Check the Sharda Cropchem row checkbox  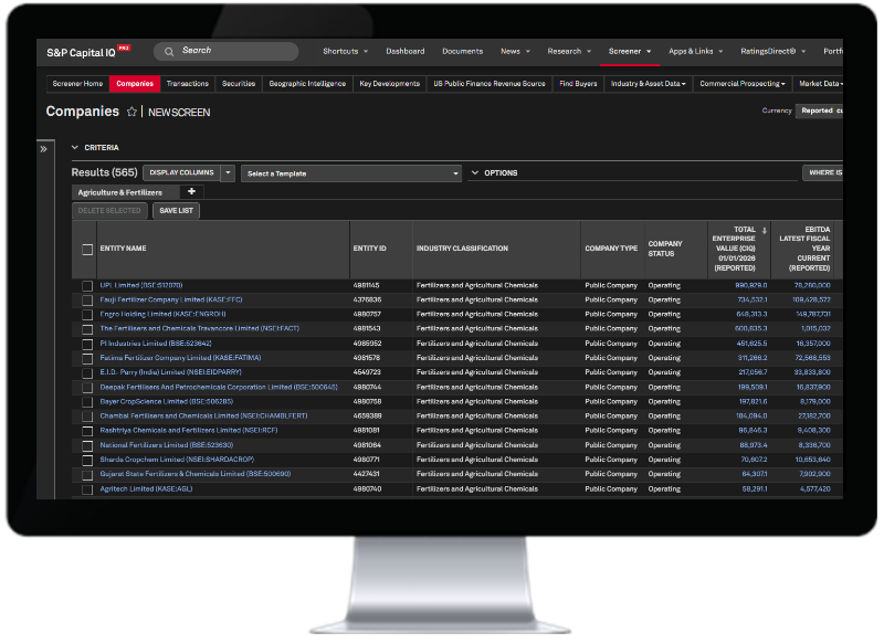(87, 460)
